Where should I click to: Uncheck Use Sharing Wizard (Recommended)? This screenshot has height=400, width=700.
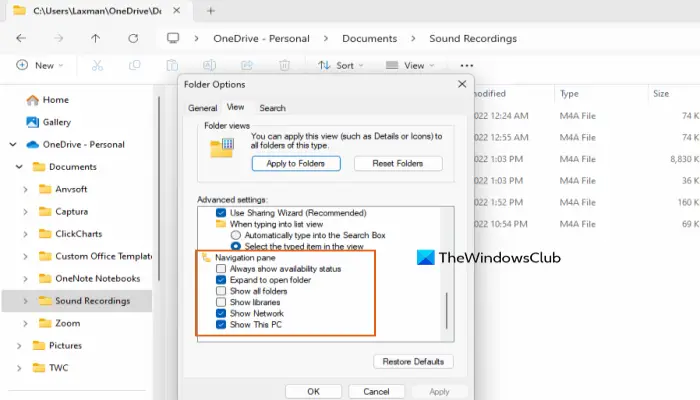221,213
